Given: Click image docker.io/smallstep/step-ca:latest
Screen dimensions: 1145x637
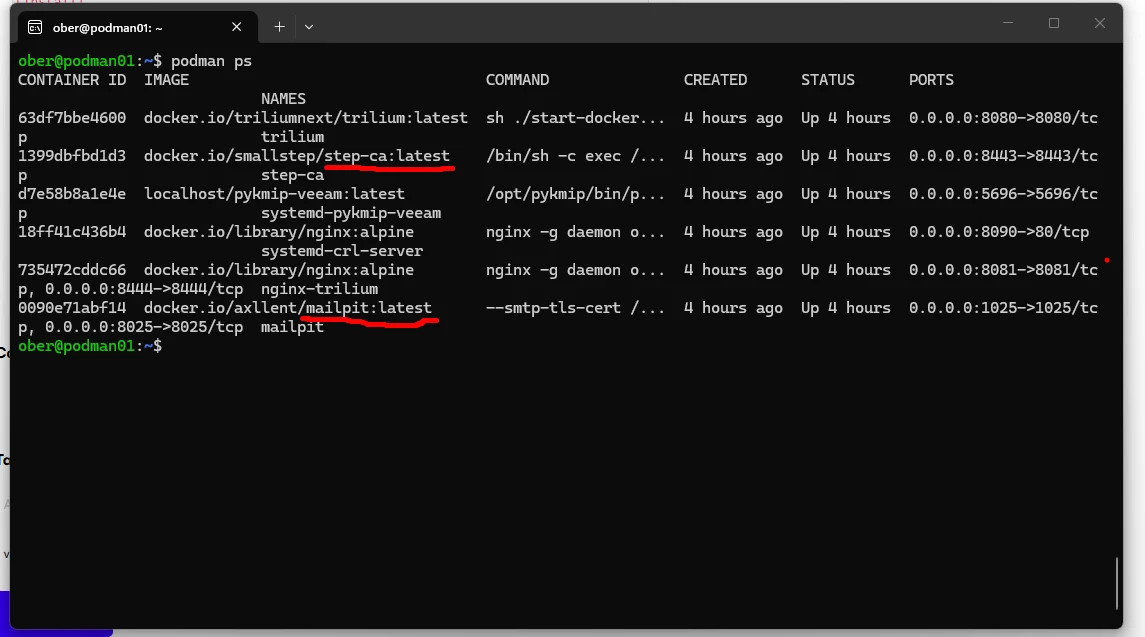Looking at the screenshot, I should (x=296, y=156).
